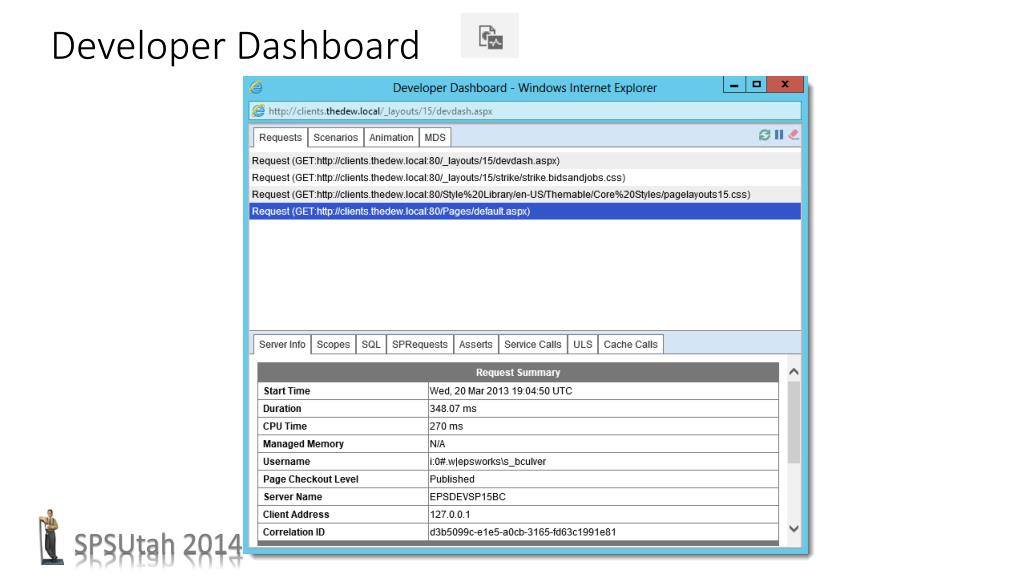View the Asserts tab
1024x576 pixels.
point(475,345)
